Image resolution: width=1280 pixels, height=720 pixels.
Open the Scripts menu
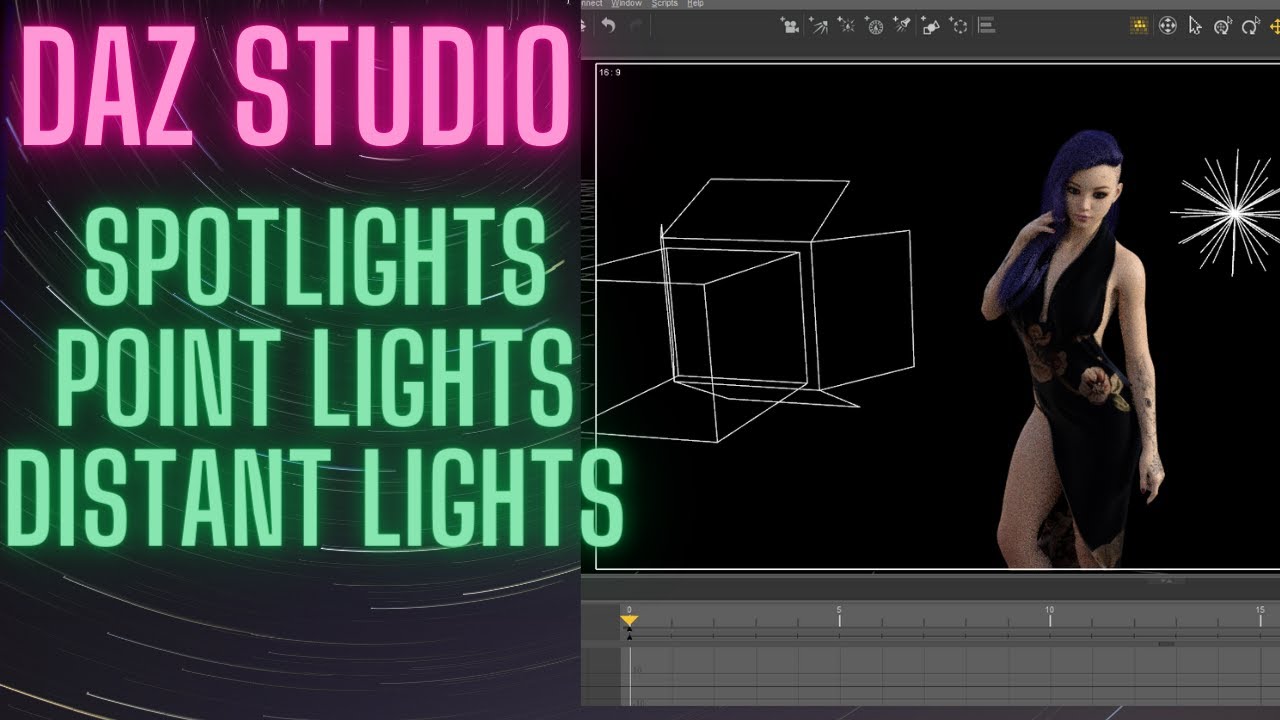pos(665,3)
